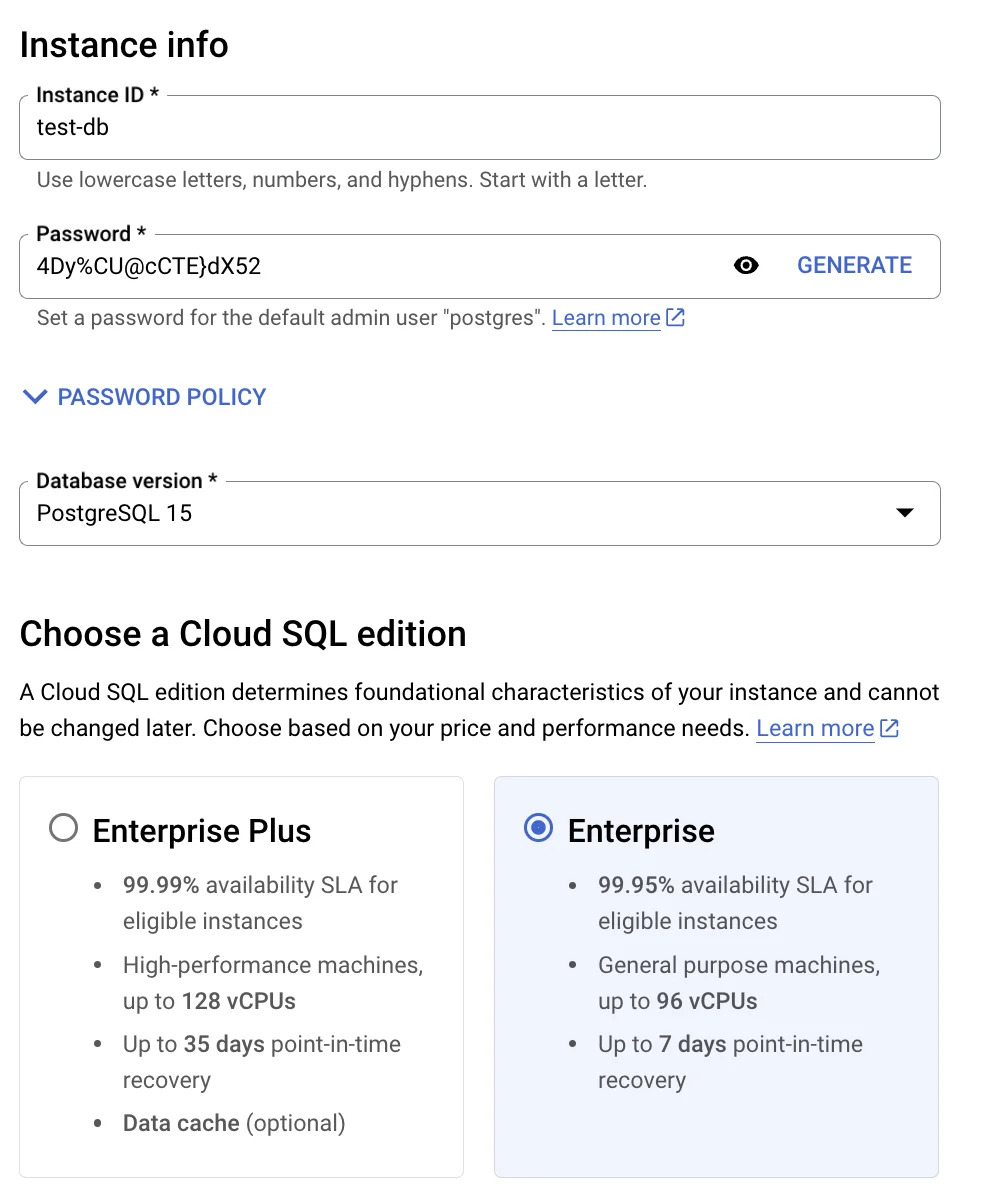Click into the Instance ID field

[480, 127]
